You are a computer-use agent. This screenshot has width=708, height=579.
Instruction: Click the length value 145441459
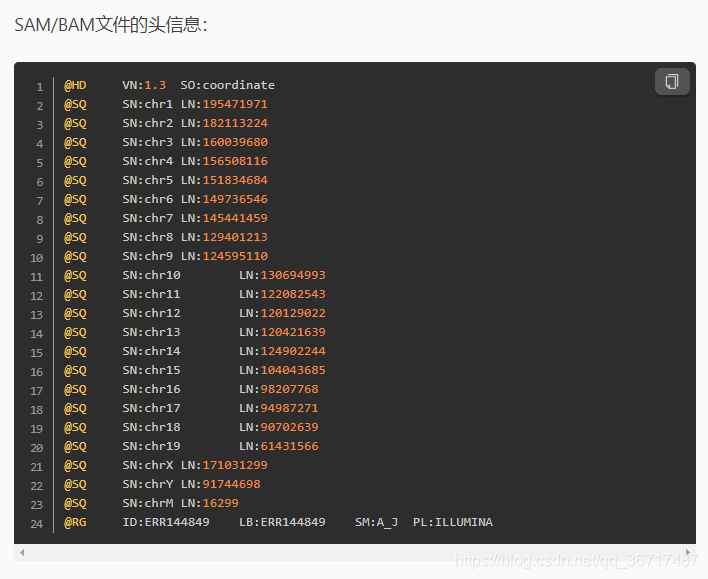point(235,218)
